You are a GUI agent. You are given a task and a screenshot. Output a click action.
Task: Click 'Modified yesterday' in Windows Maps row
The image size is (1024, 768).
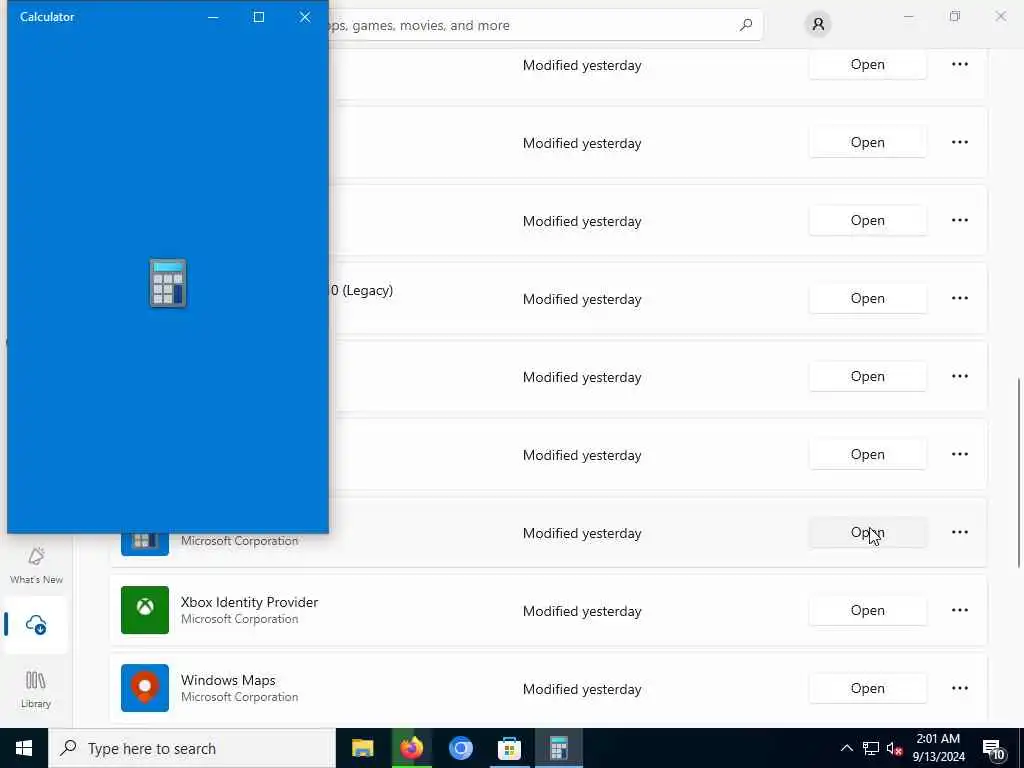pyautogui.click(x=582, y=689)
